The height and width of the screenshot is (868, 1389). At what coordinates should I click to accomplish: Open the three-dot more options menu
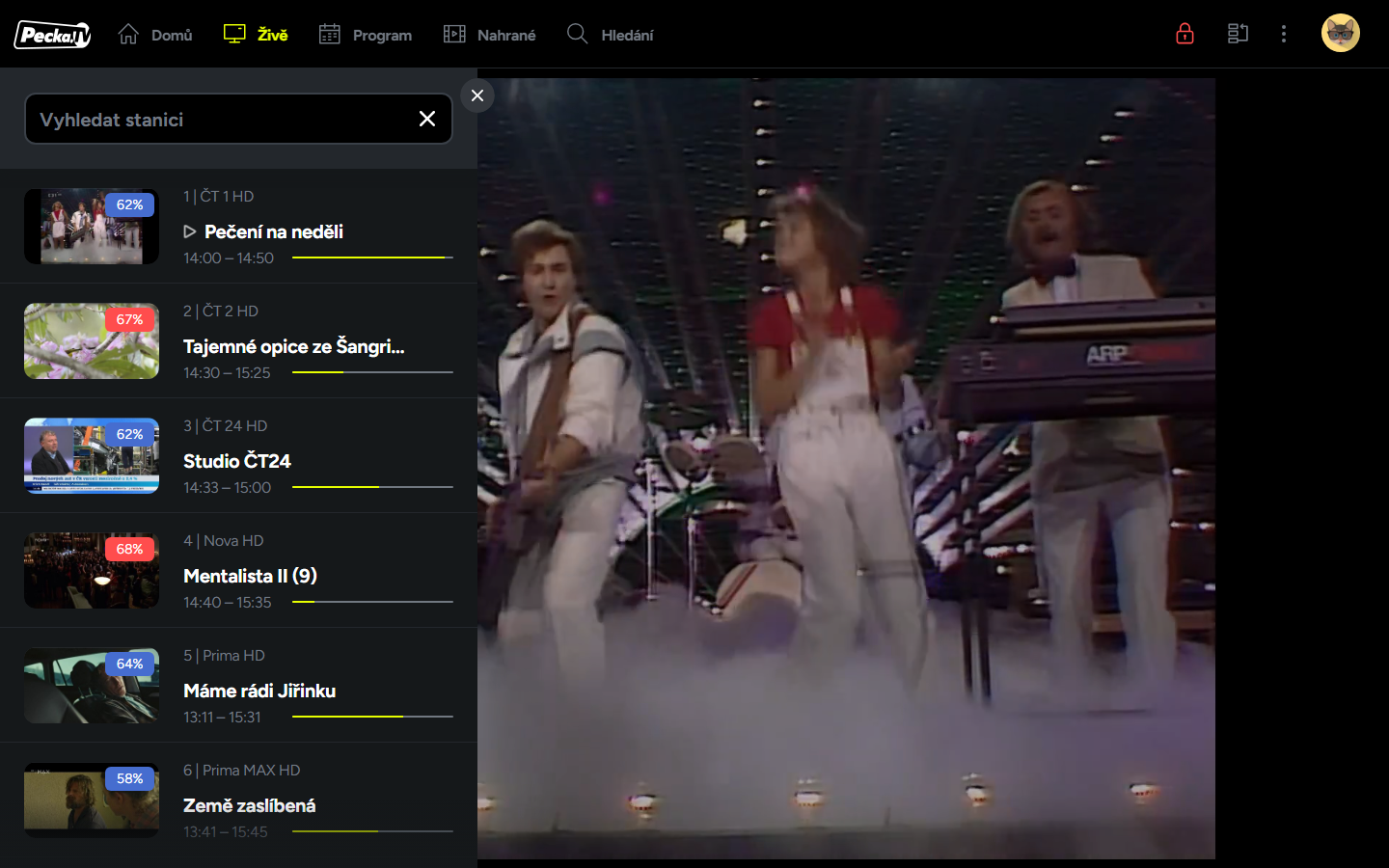coord(1284,34)
